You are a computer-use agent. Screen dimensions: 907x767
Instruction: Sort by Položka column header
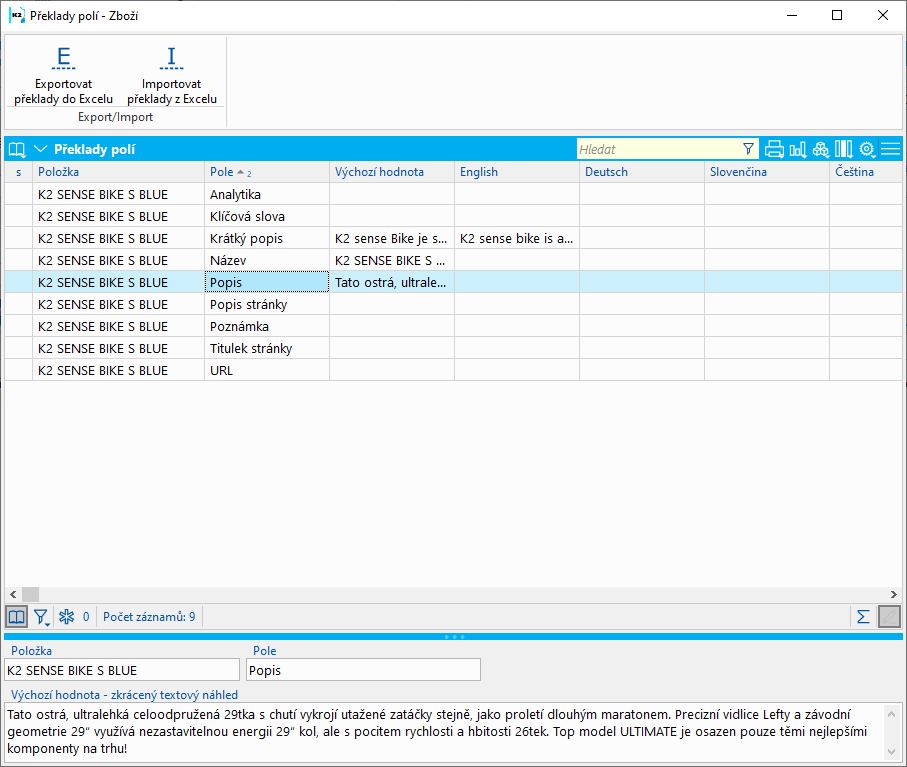tap(118, 172)
